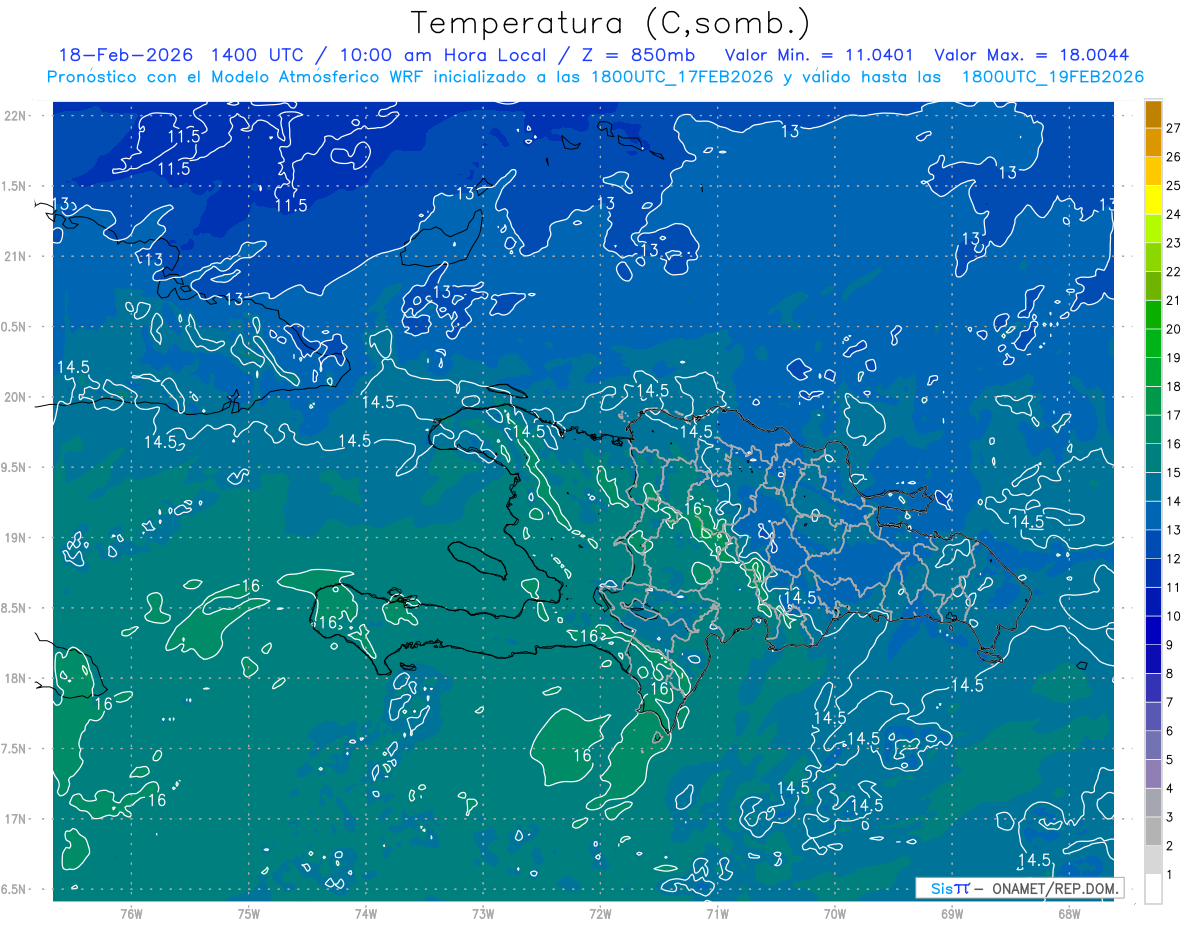
Task: Click the "1800UTC_19FEB2026" valid-until time
Action: (1052, 77)
